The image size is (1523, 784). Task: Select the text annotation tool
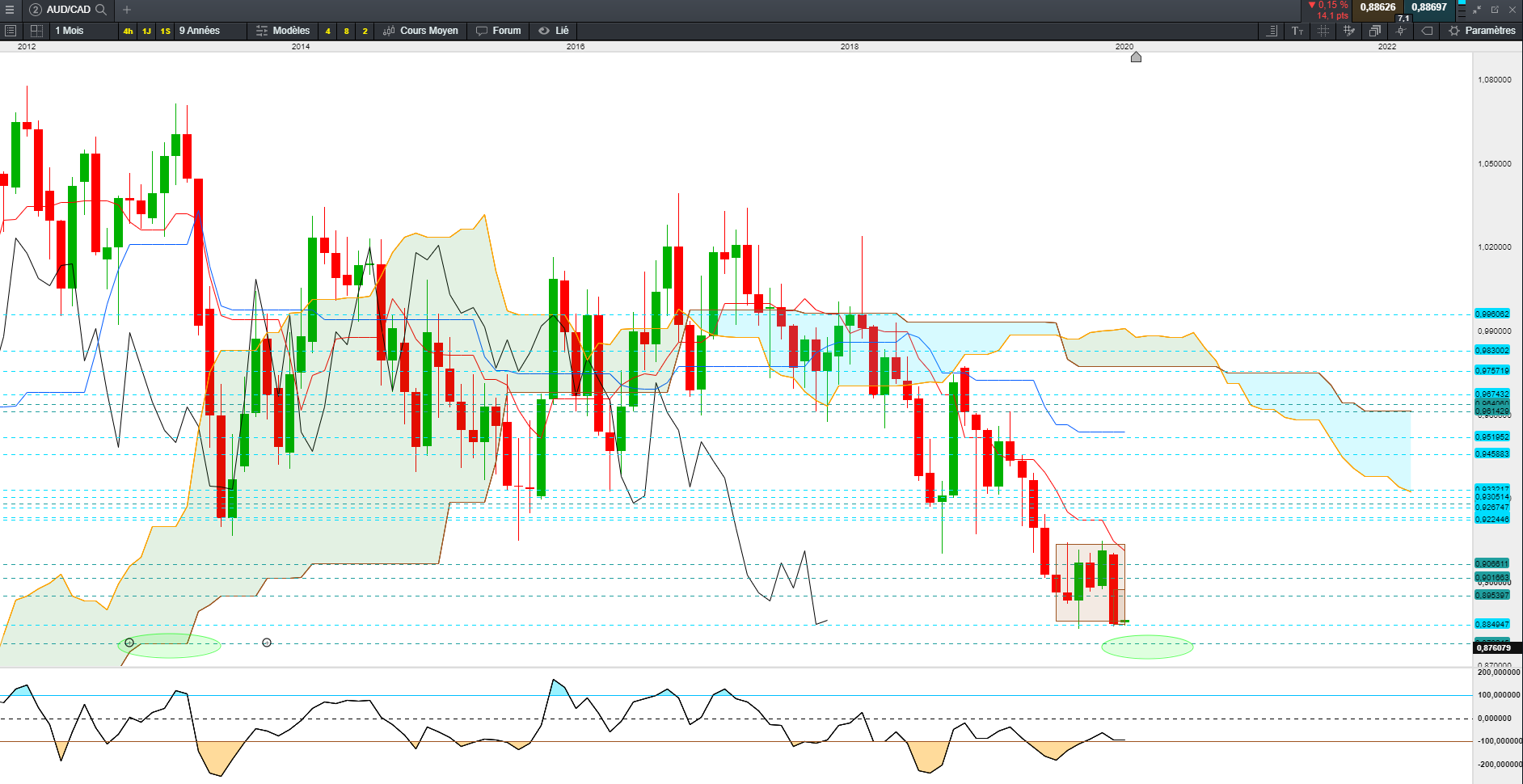coord(1297,31)
